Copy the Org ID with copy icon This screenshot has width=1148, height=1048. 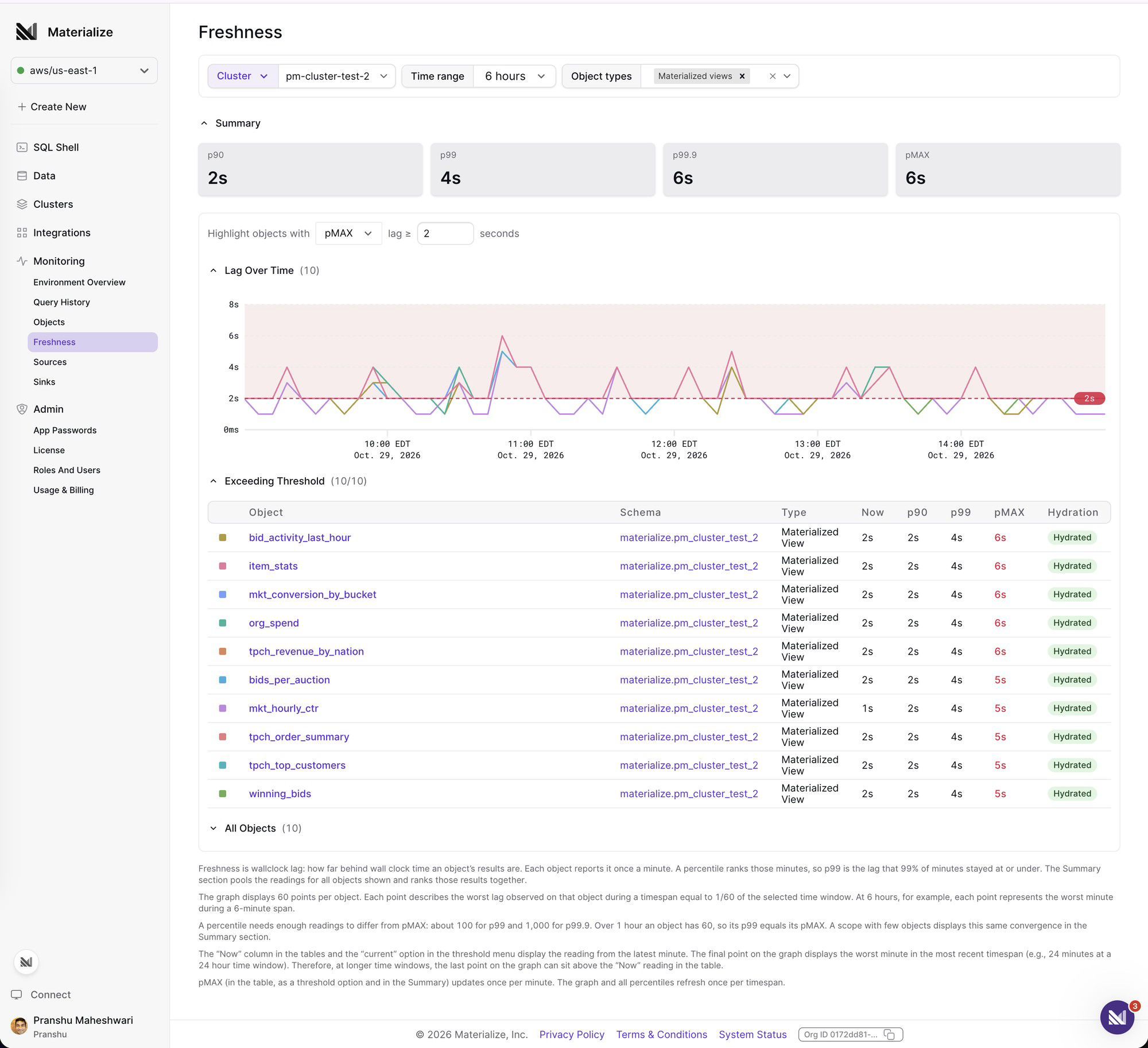[x=889, y=1034]
